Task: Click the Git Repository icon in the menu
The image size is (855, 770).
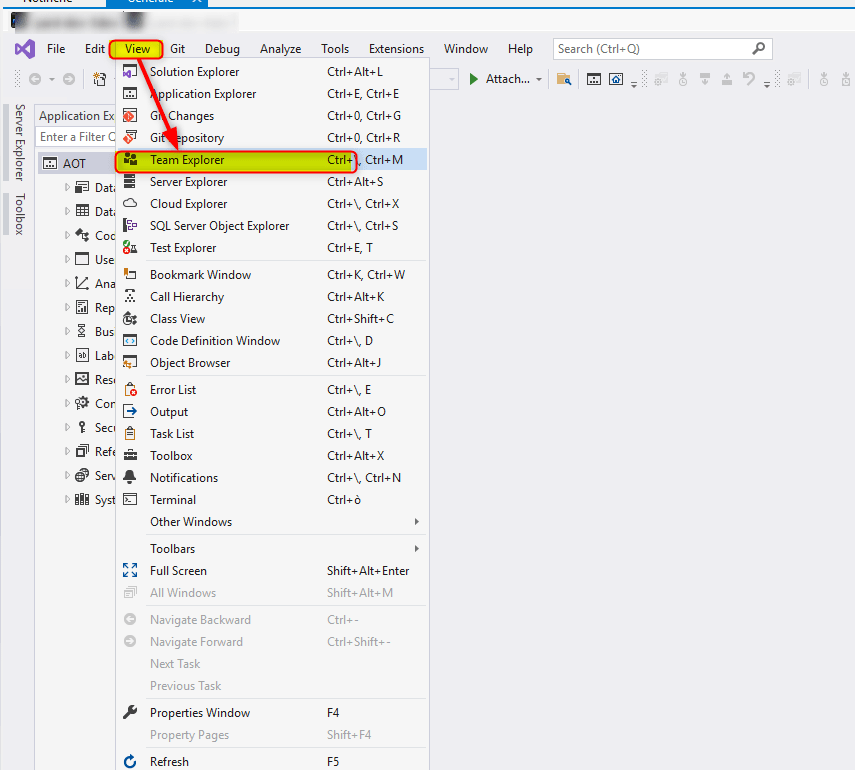Action: (x=130, y=138)
